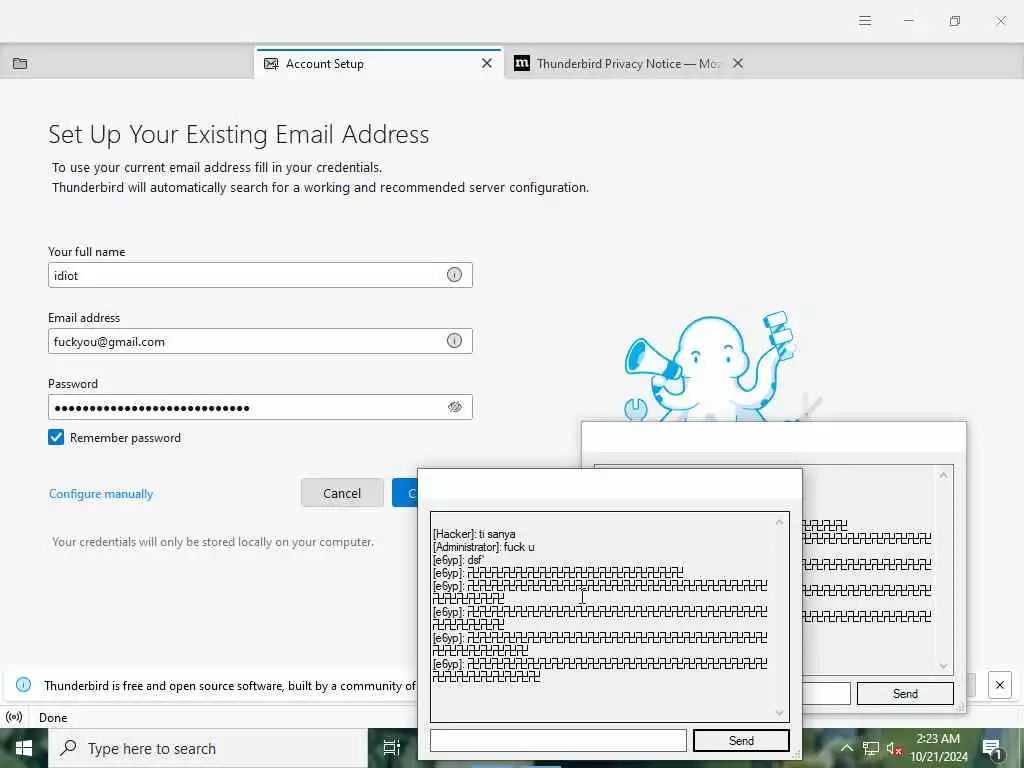Click the muted volume tray icon

point(894,748)
